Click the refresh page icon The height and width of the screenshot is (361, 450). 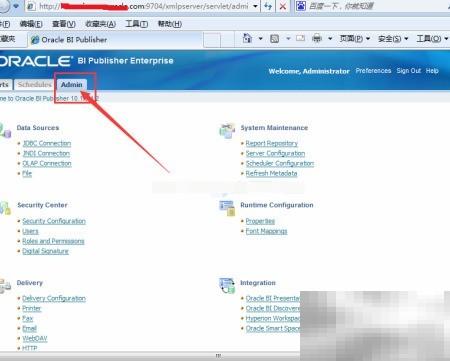[268, 6]
